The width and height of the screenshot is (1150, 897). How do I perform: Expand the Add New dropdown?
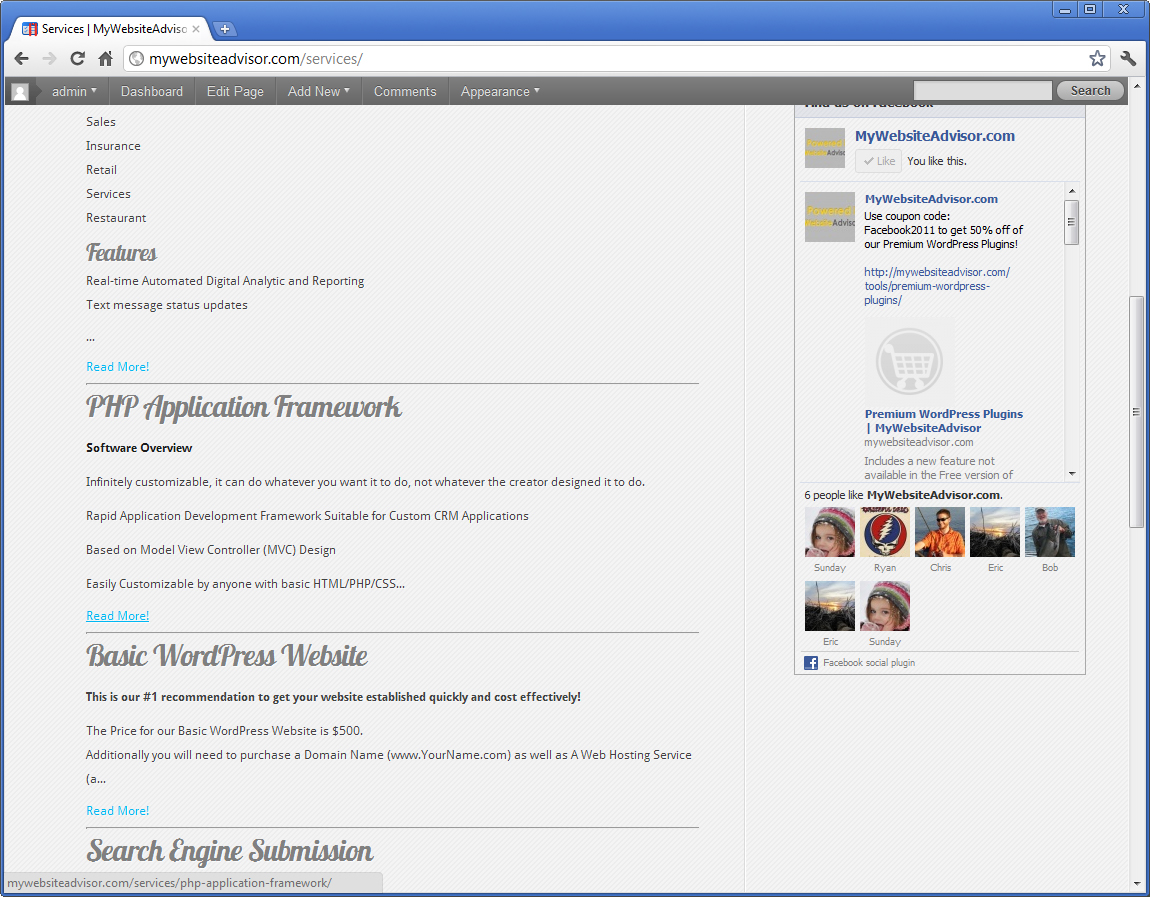pos(318,92)
